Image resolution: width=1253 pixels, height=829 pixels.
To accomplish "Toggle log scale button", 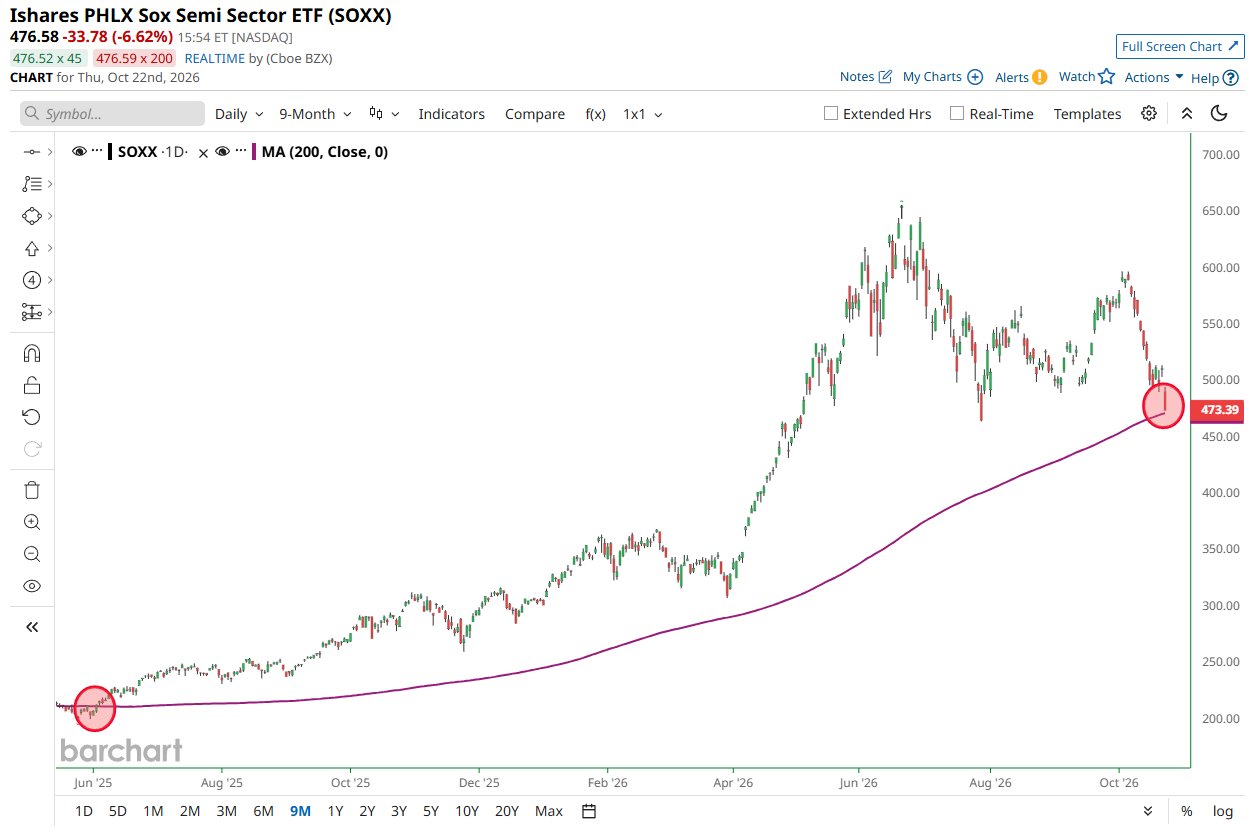I will [1222, 811].
